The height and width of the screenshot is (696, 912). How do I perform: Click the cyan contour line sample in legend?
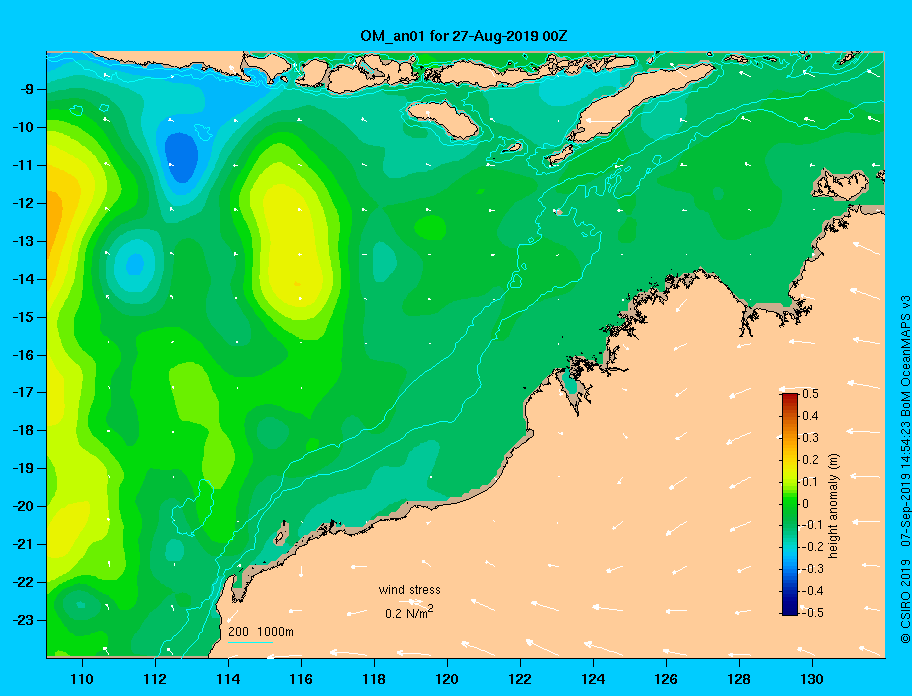pos(250,642)
